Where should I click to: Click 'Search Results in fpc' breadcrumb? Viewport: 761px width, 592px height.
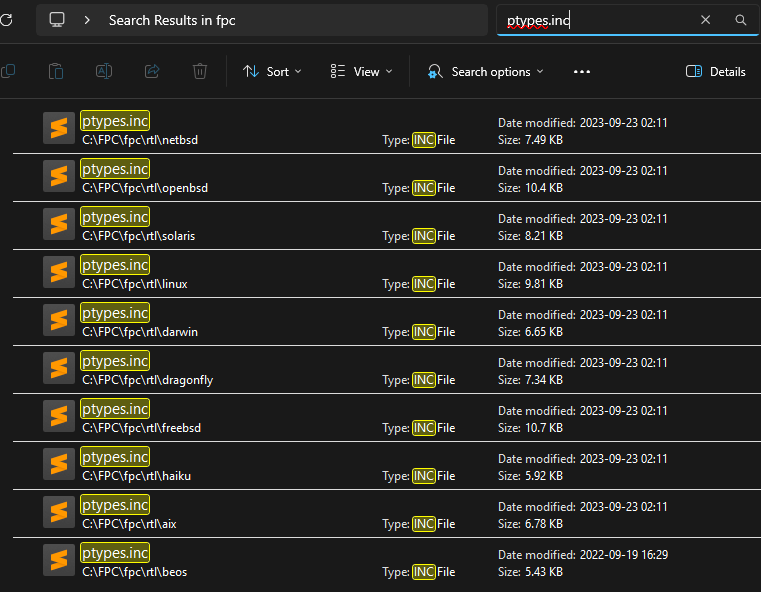coord(172,20)
